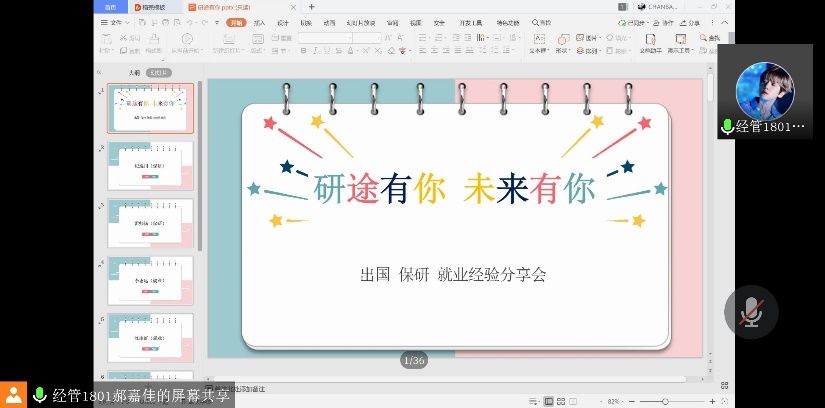Unmute the crossed-out microphone button
This screenshot has height=408, width=825.
[751, 312]
